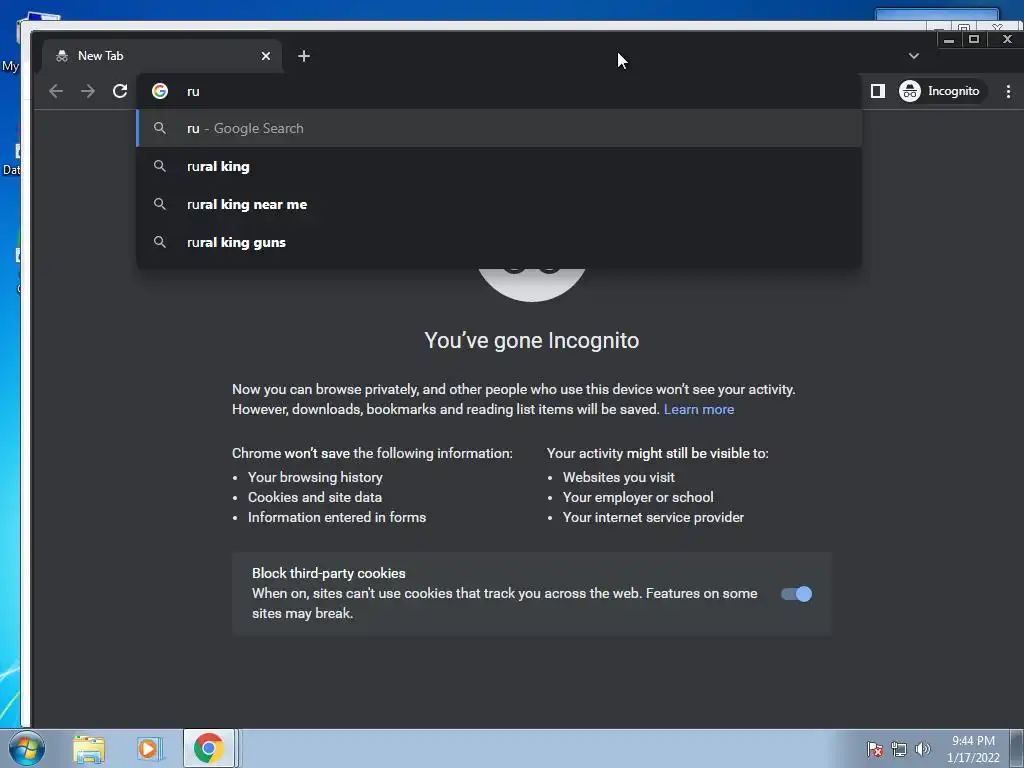The width and height of the screenshot is (1024, 768).
Task: Click the browser back arrow
Action: pos(56,91)
